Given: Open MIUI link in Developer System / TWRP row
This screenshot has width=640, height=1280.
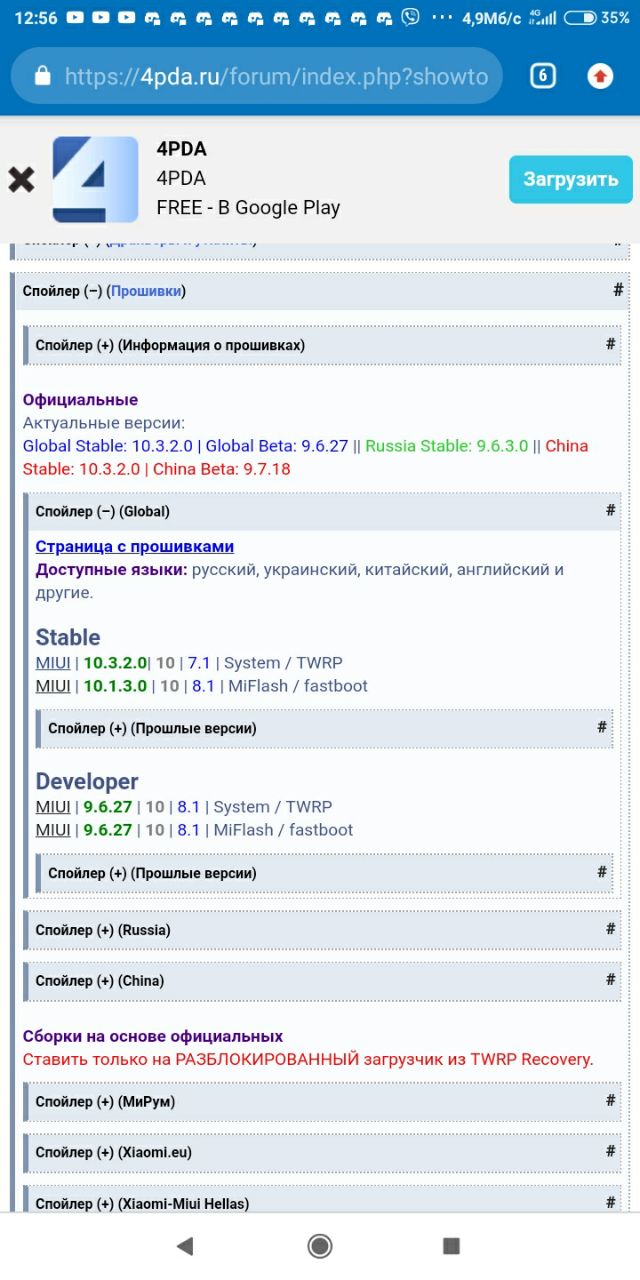Looking at the screenshot, I should click(53, 807).
